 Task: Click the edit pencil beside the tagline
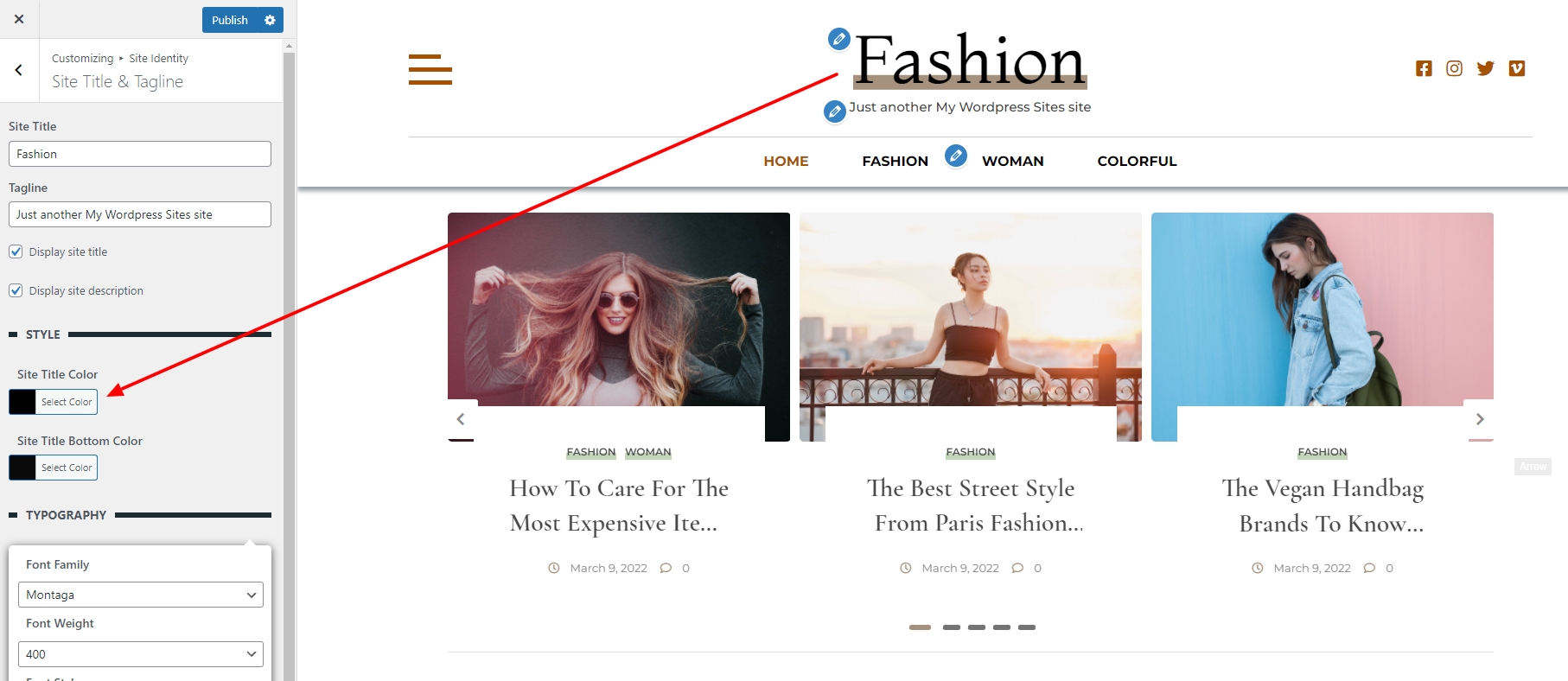pos(834,111)
